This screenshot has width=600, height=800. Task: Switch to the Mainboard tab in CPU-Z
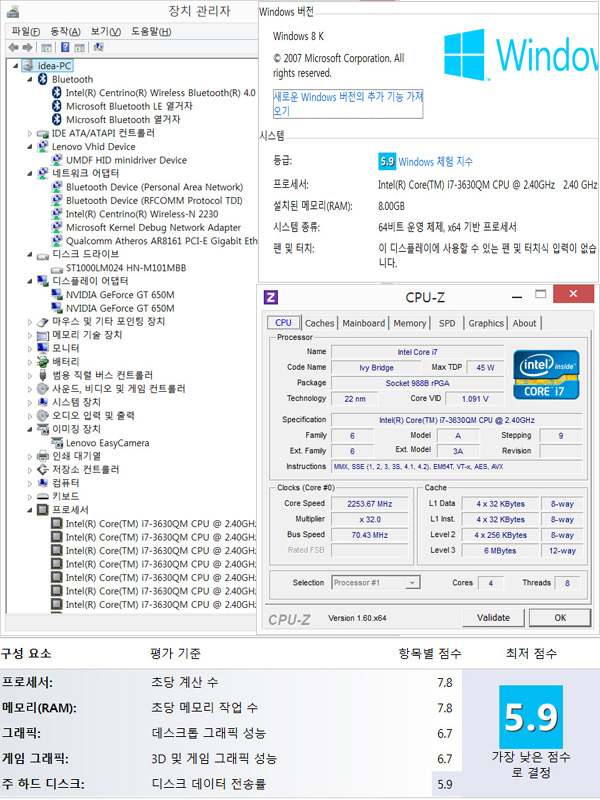[x=364, y=323]
